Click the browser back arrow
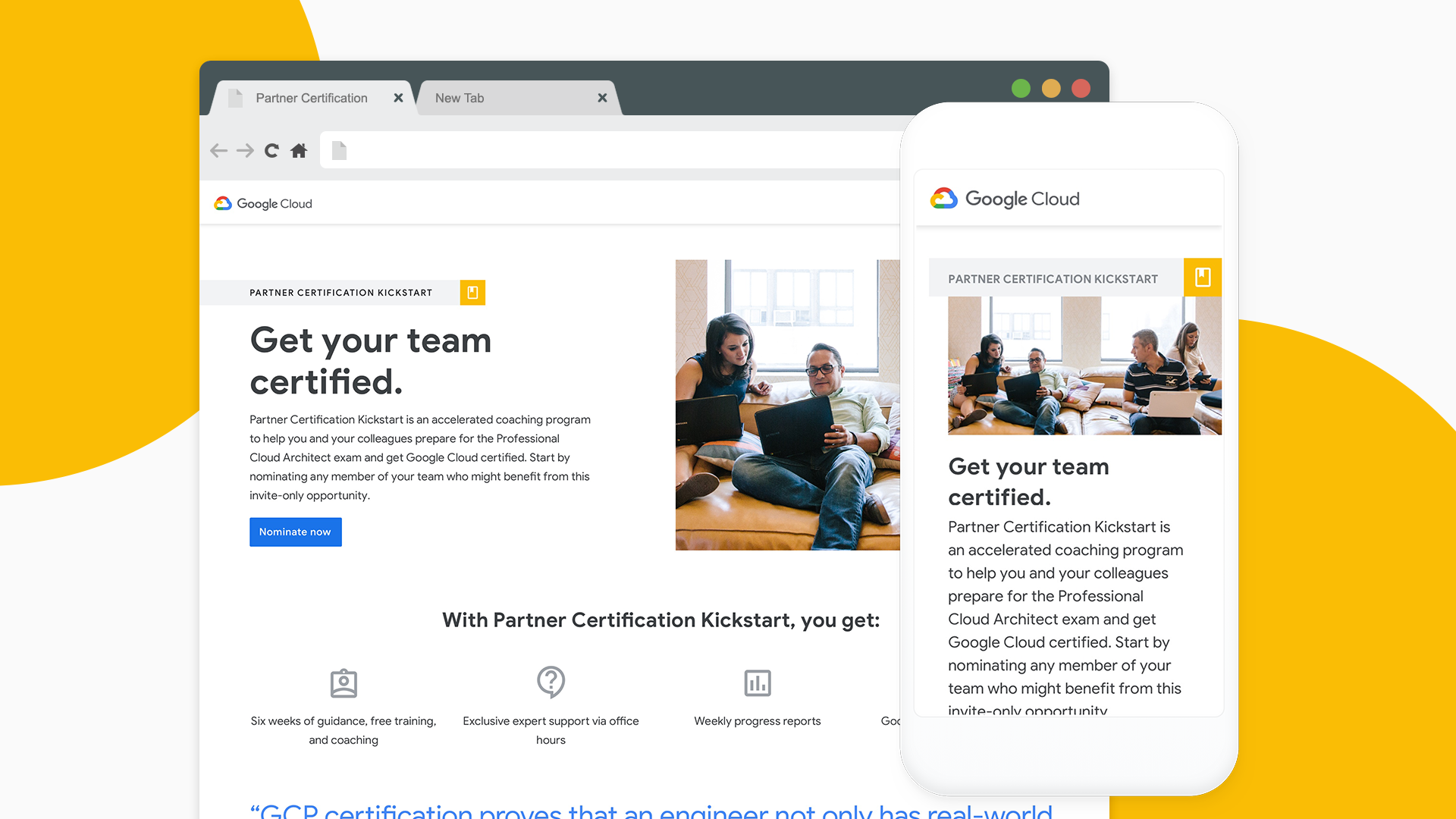The image size is (1456, 819). pos(218,150)
